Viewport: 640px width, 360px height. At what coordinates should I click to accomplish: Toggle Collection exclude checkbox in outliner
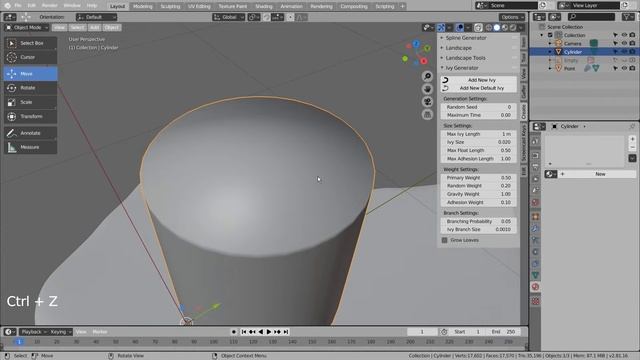pyautogui.click(x=550, y=35)
